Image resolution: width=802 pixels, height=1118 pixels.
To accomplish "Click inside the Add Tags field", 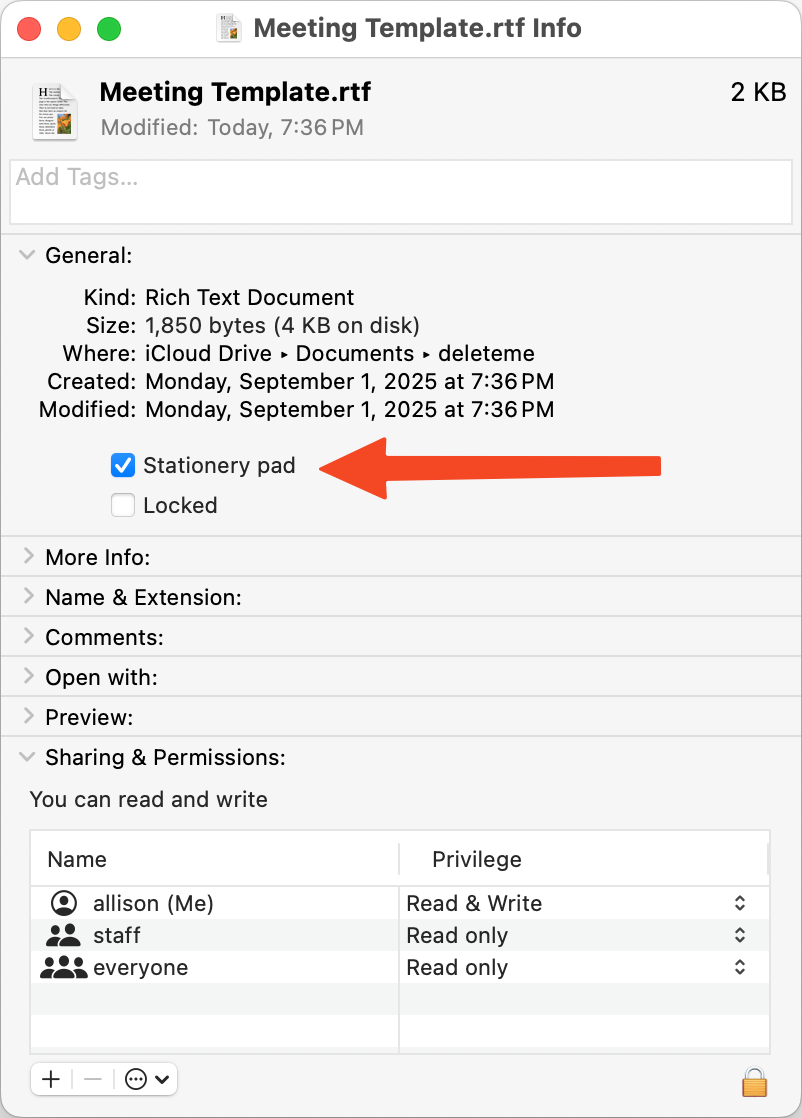I will 400,191.
